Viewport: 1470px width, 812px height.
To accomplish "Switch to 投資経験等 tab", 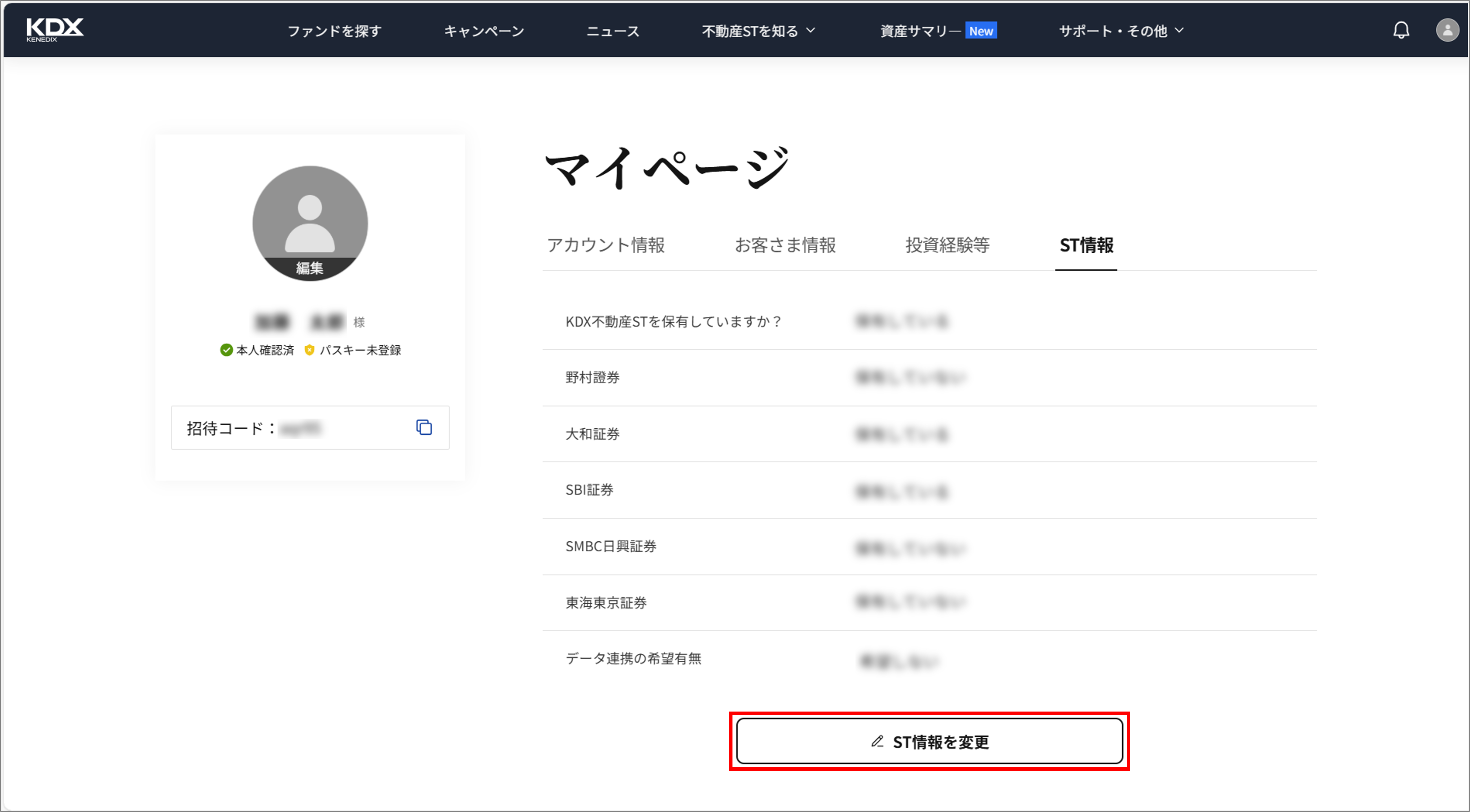I will pos(947,245).
